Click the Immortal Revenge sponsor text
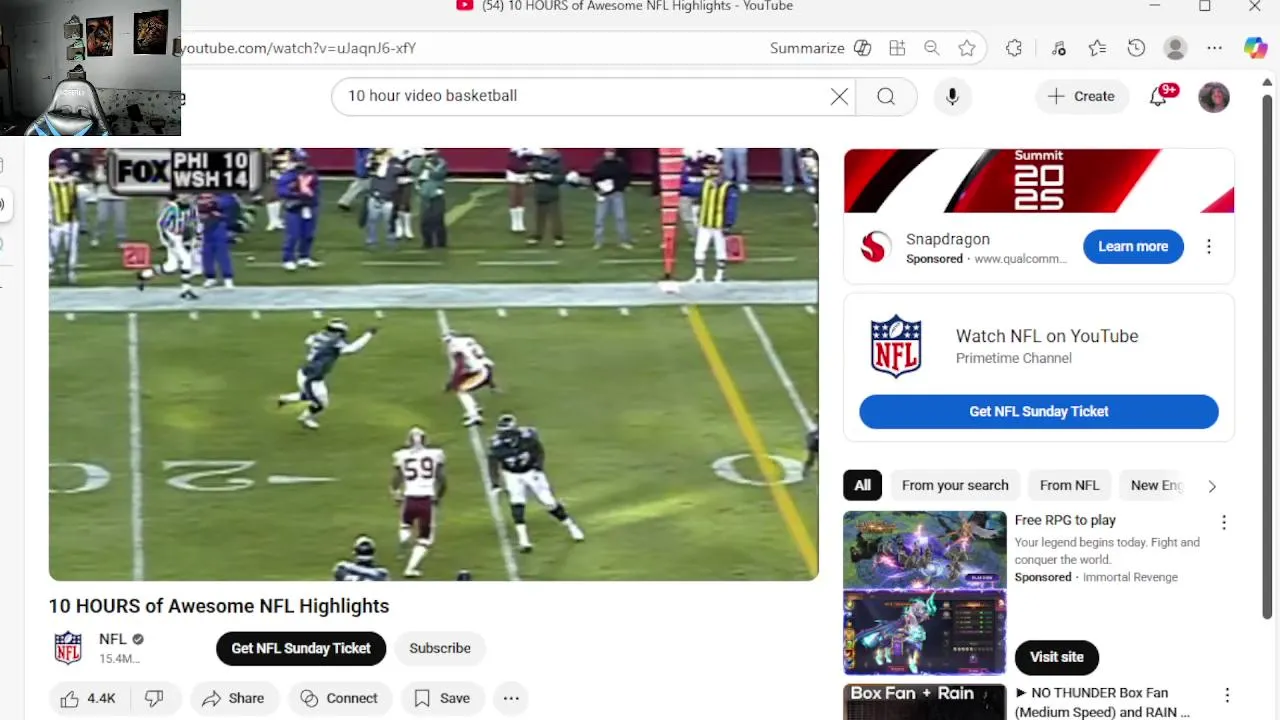 (1130, 577)
